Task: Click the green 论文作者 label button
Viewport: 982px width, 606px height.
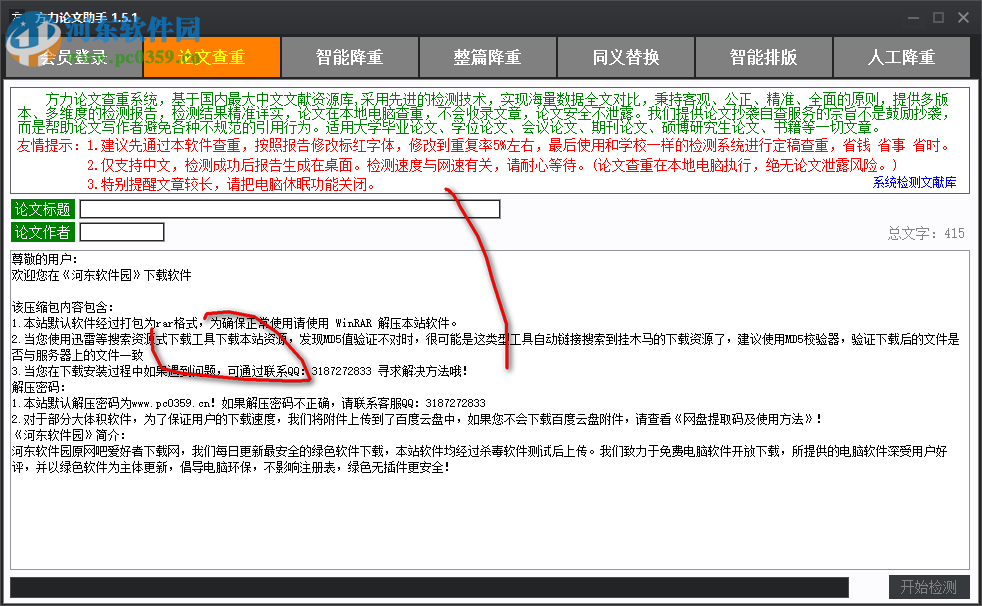Action: [42, 231]
